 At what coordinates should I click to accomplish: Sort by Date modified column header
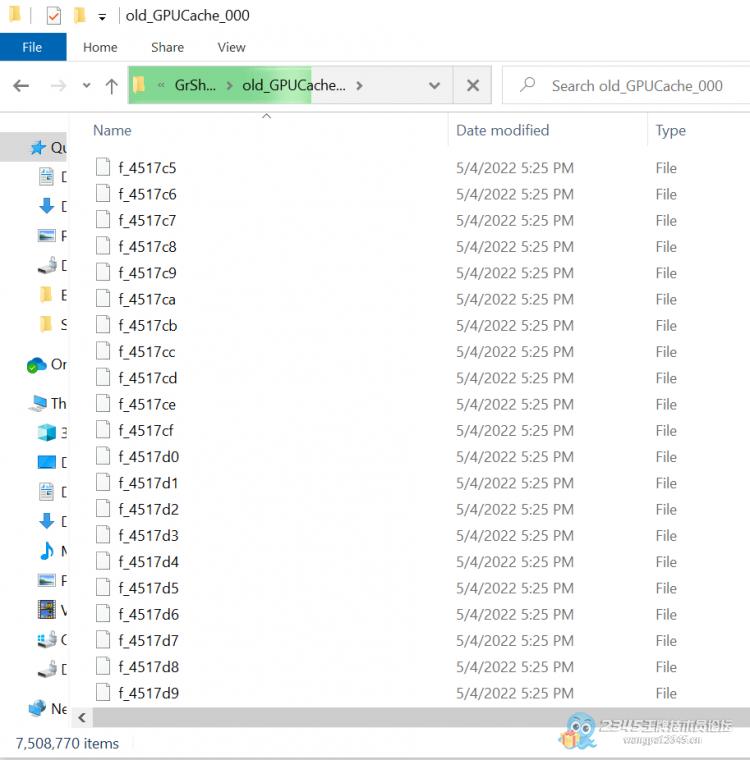coord(503,130)
